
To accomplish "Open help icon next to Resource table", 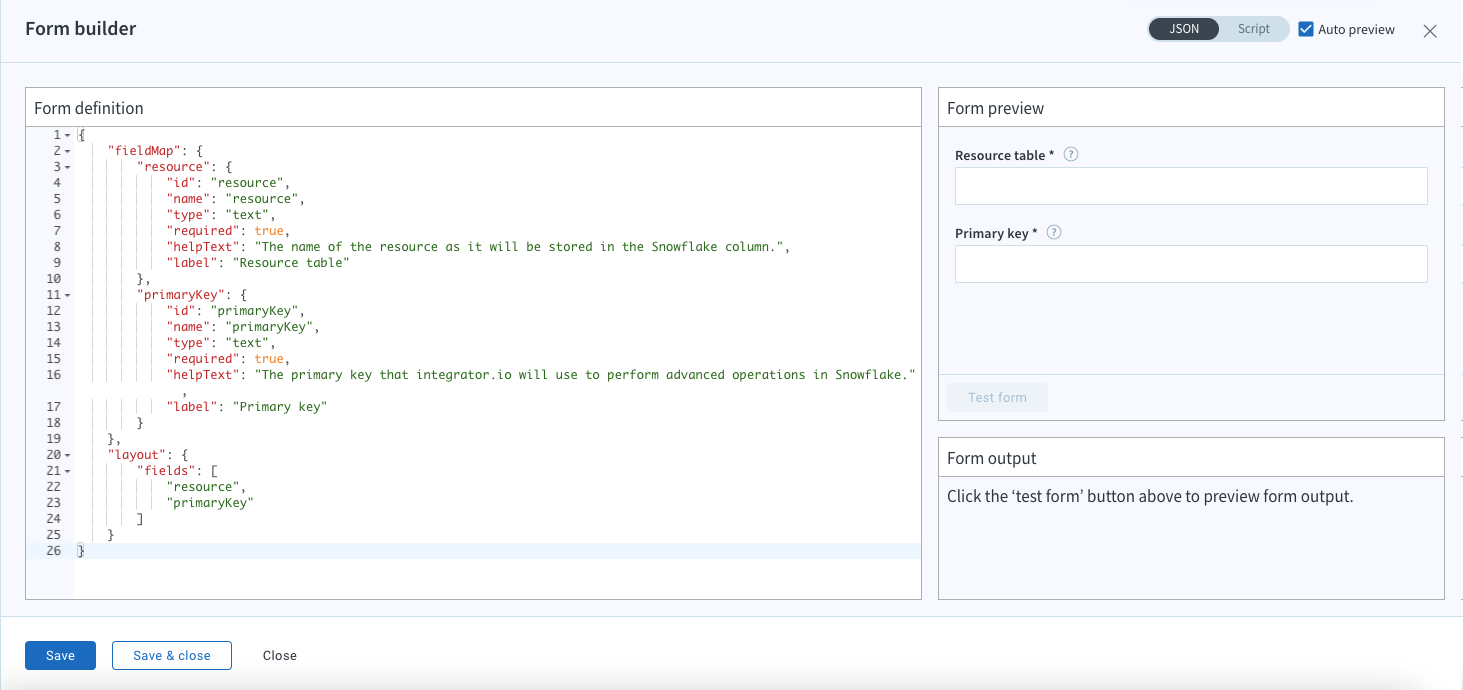I will pyautogui.click(x=1071, y=155).
